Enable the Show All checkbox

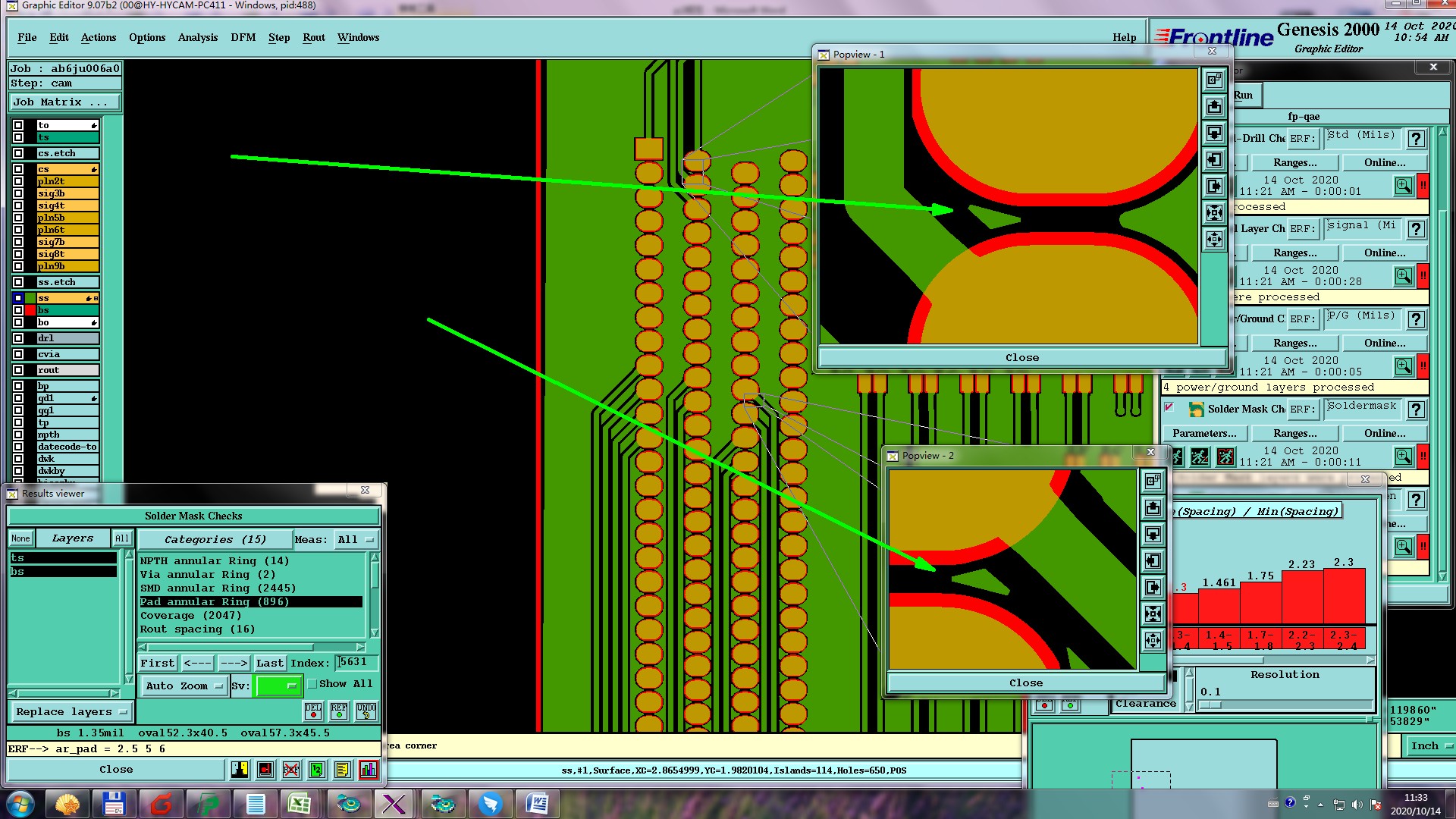tap(312, 683)
